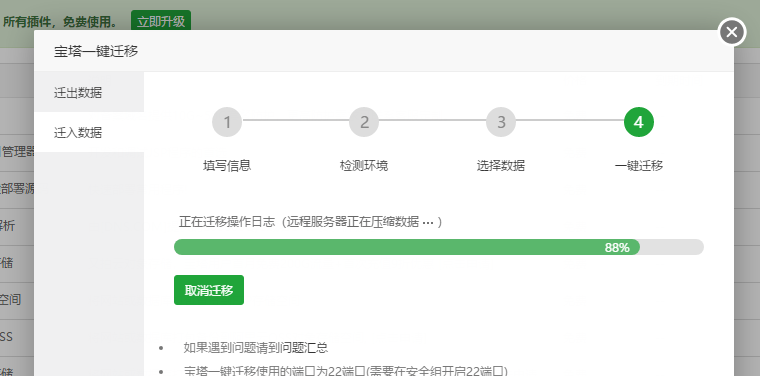Screen dimensions: 760x376
Task: Click step 3 circle for 选择数据
Action: pos(501,122)
